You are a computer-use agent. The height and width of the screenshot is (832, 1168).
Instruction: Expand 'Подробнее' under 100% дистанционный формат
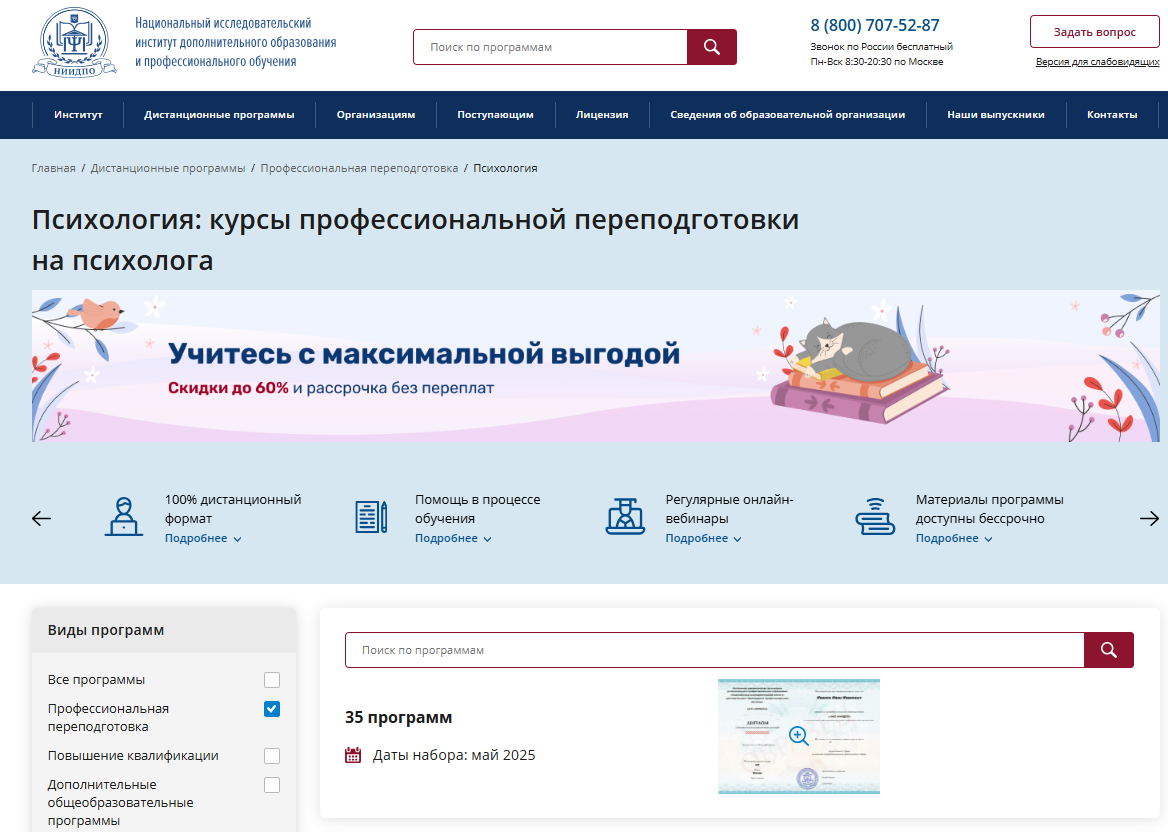pos(203,539)
